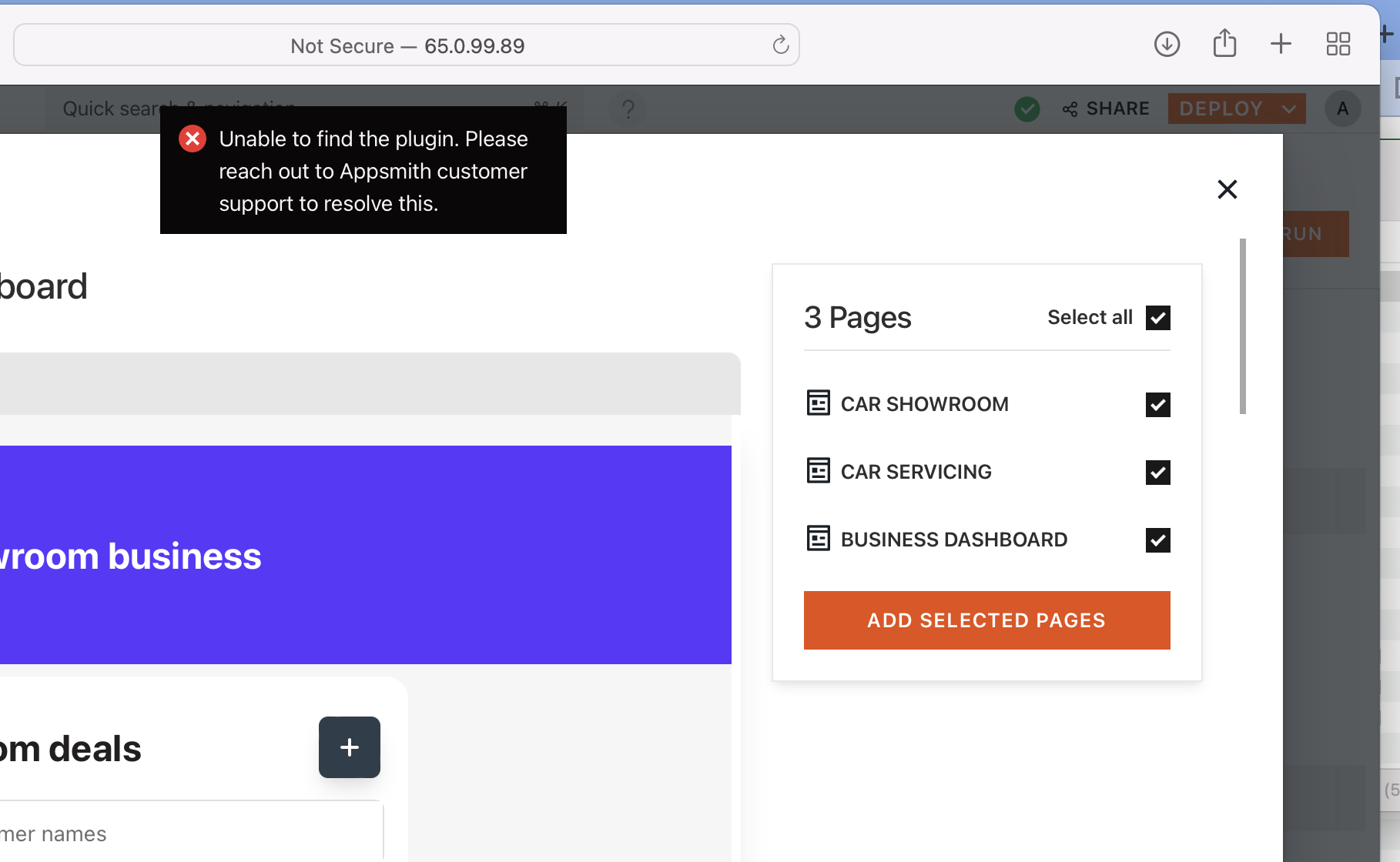Click the CAR SHOWROOM label
The image size is (1400, 862).
[x=924, y=404]
